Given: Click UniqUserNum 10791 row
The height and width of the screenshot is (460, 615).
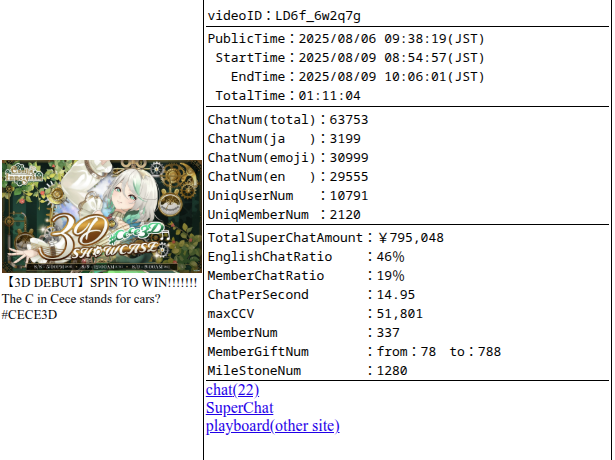Looking at the screenshot, I should [288, 196].
